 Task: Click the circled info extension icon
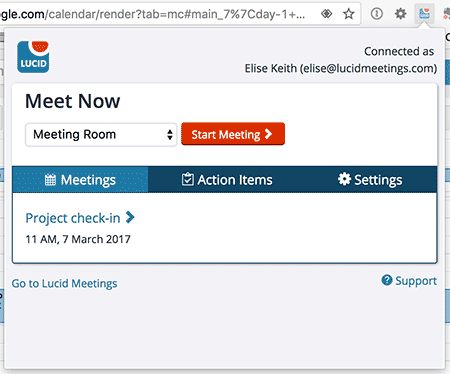tap(377, 14)
